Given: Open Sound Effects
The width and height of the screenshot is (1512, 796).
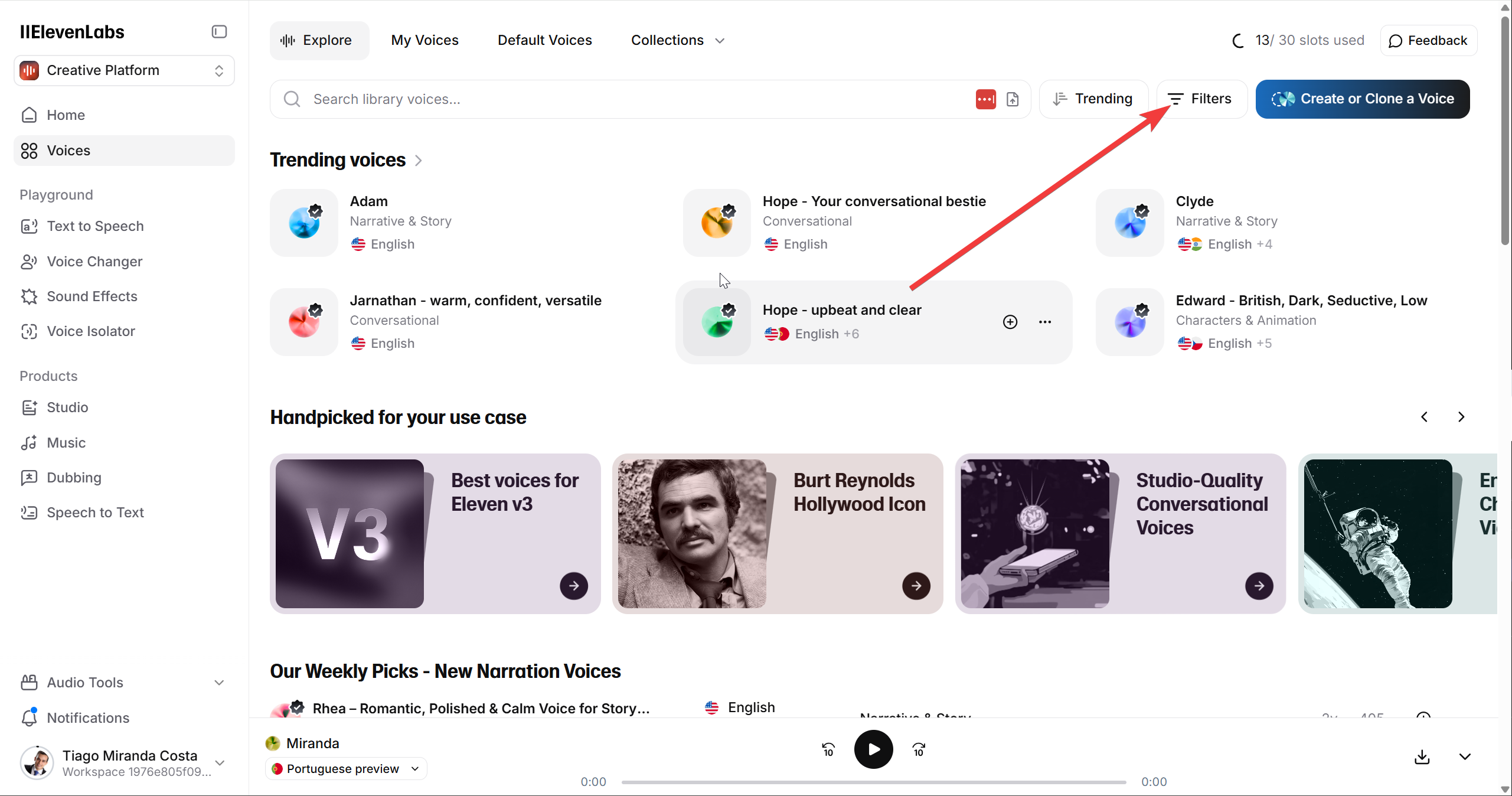Looking at the screenshot, I should [124, 296].
